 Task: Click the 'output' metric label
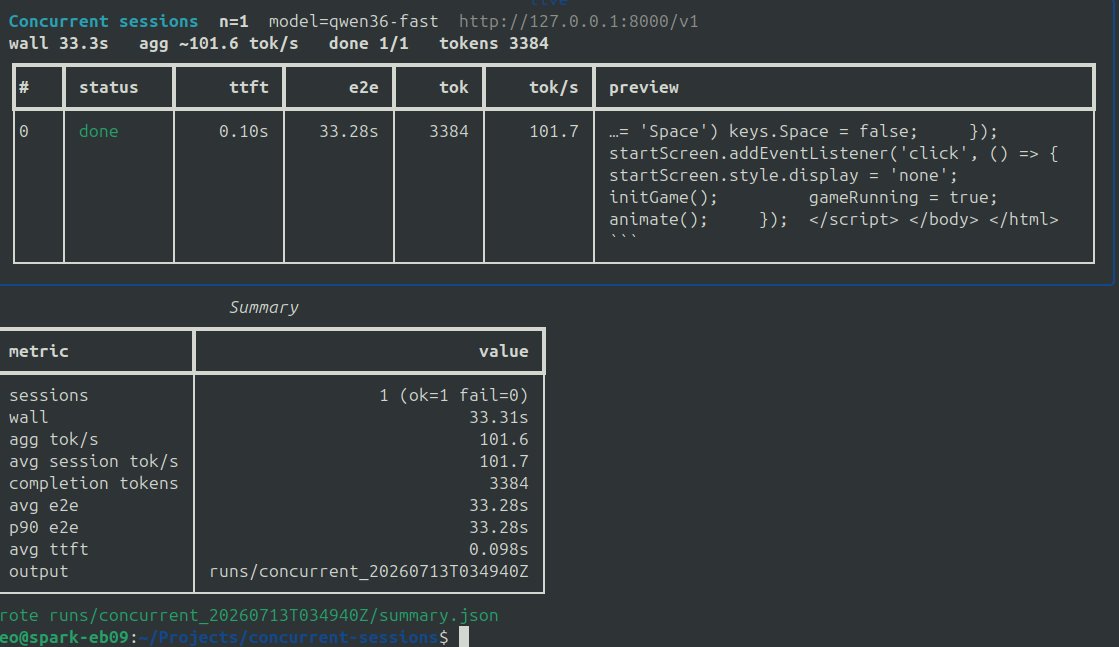point(39,571)
